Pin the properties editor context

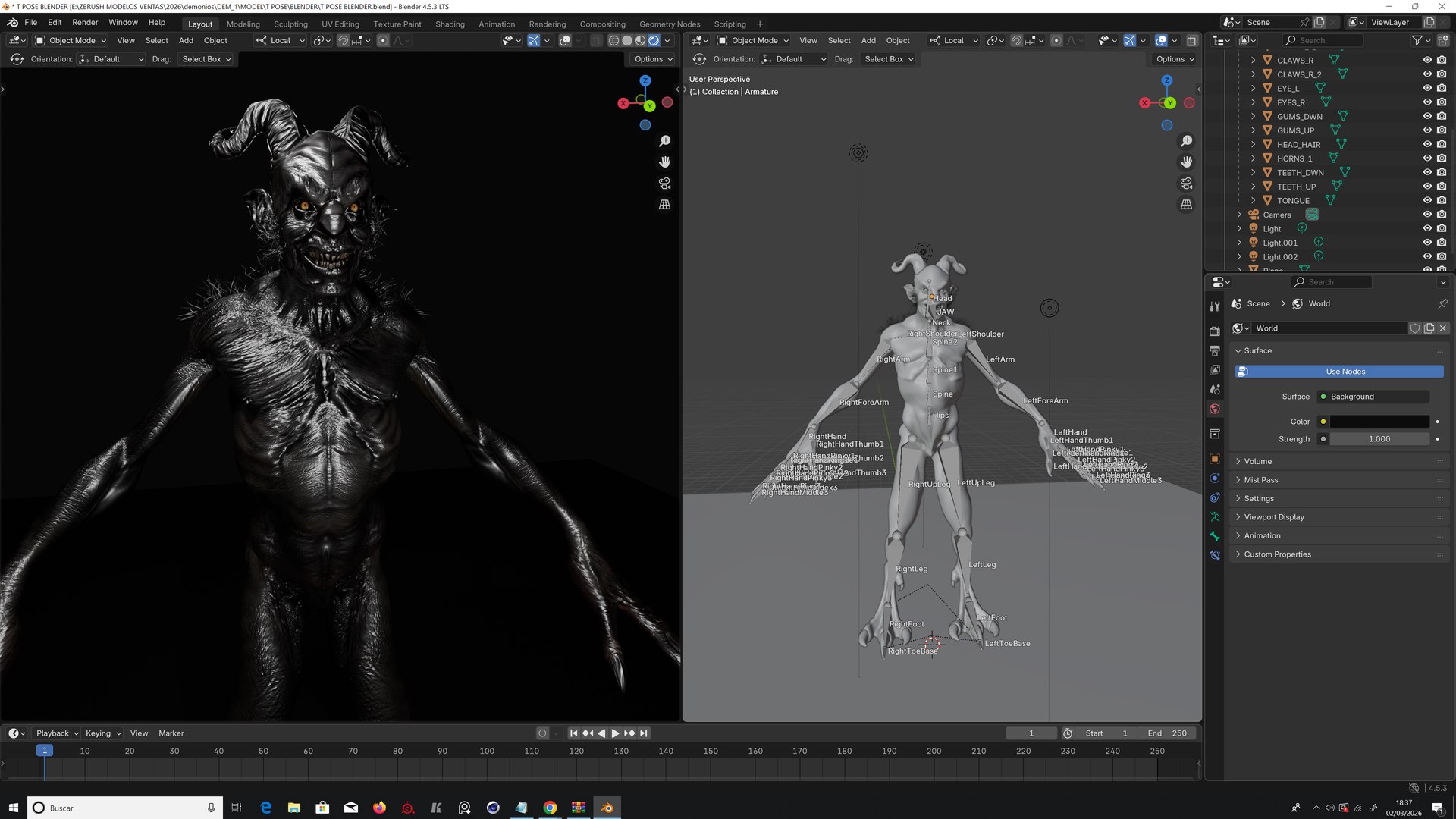(1442, 303)
